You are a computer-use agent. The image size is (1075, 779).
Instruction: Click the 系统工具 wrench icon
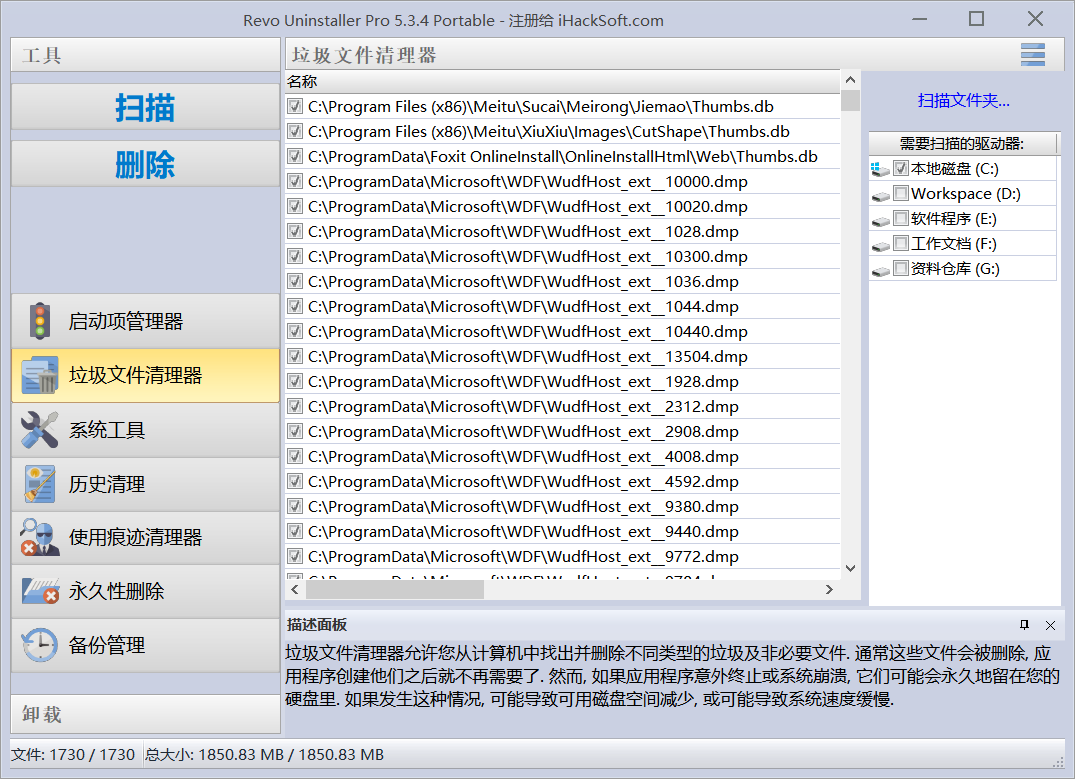click(40, 430)
